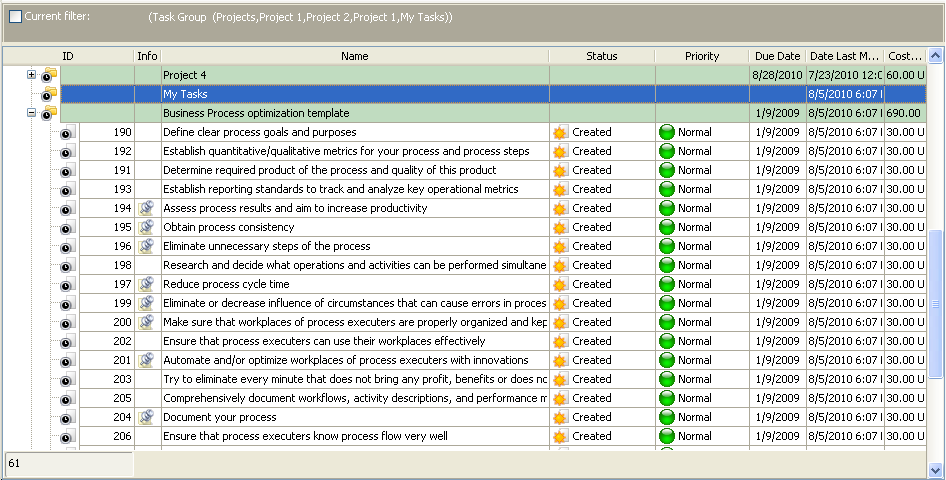Click the green priority icon for task 206
946x480 pixels.
point(667,436)
